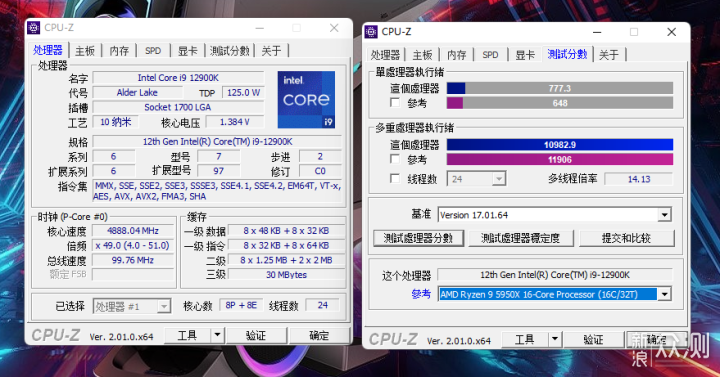Tick the 线程数 checkbox
The width and height of the screenshot is (720, 377).
coord(394,178)
